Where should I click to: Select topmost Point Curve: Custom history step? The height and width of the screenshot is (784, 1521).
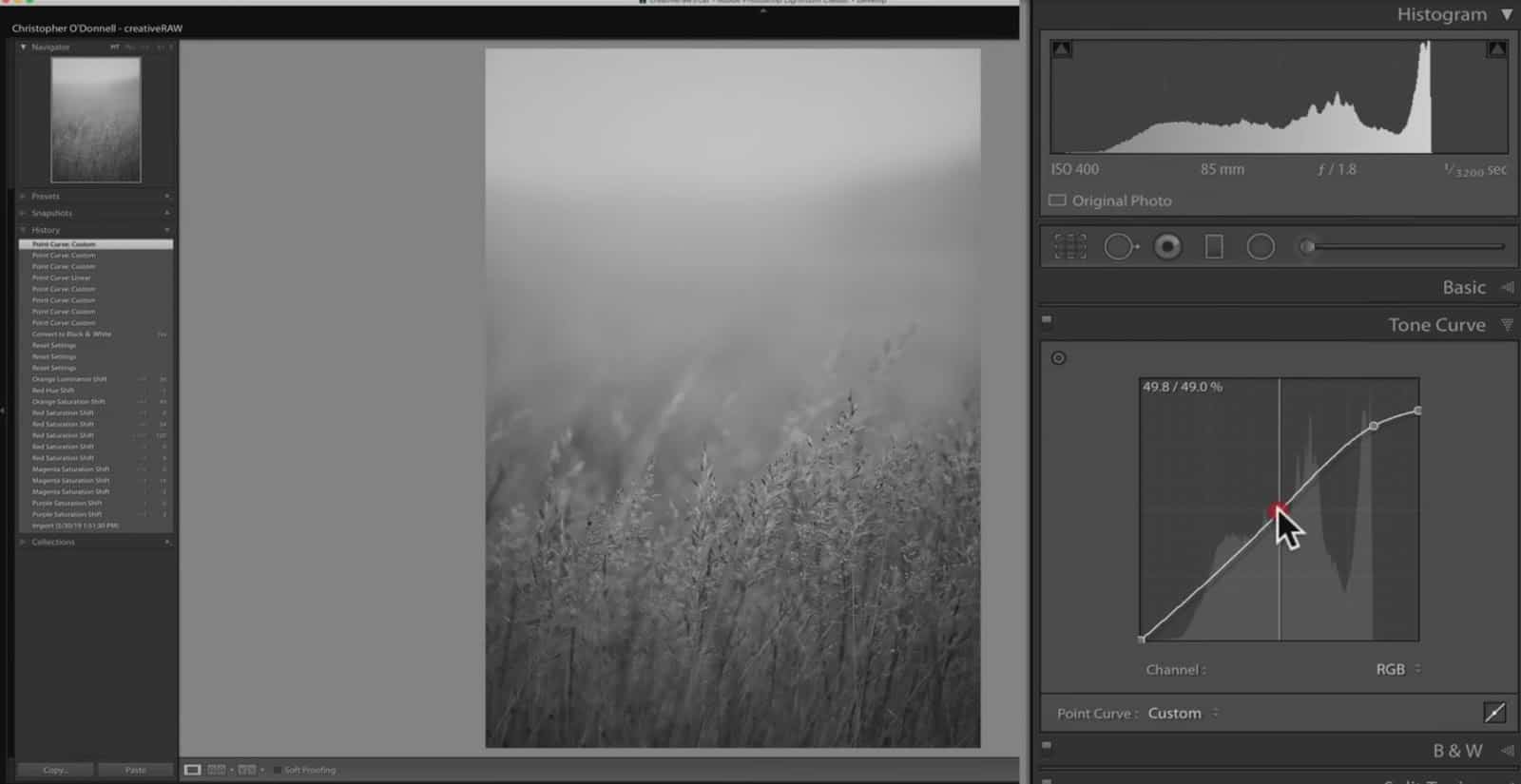(x=96, y=244)
